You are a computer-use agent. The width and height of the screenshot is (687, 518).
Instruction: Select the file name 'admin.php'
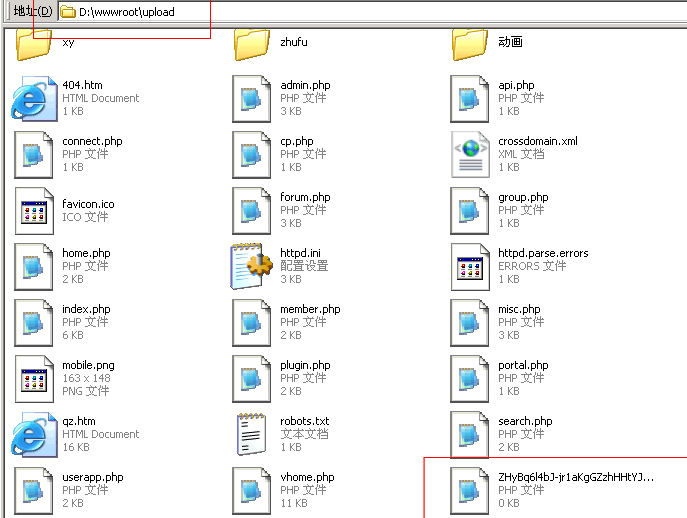305,85
